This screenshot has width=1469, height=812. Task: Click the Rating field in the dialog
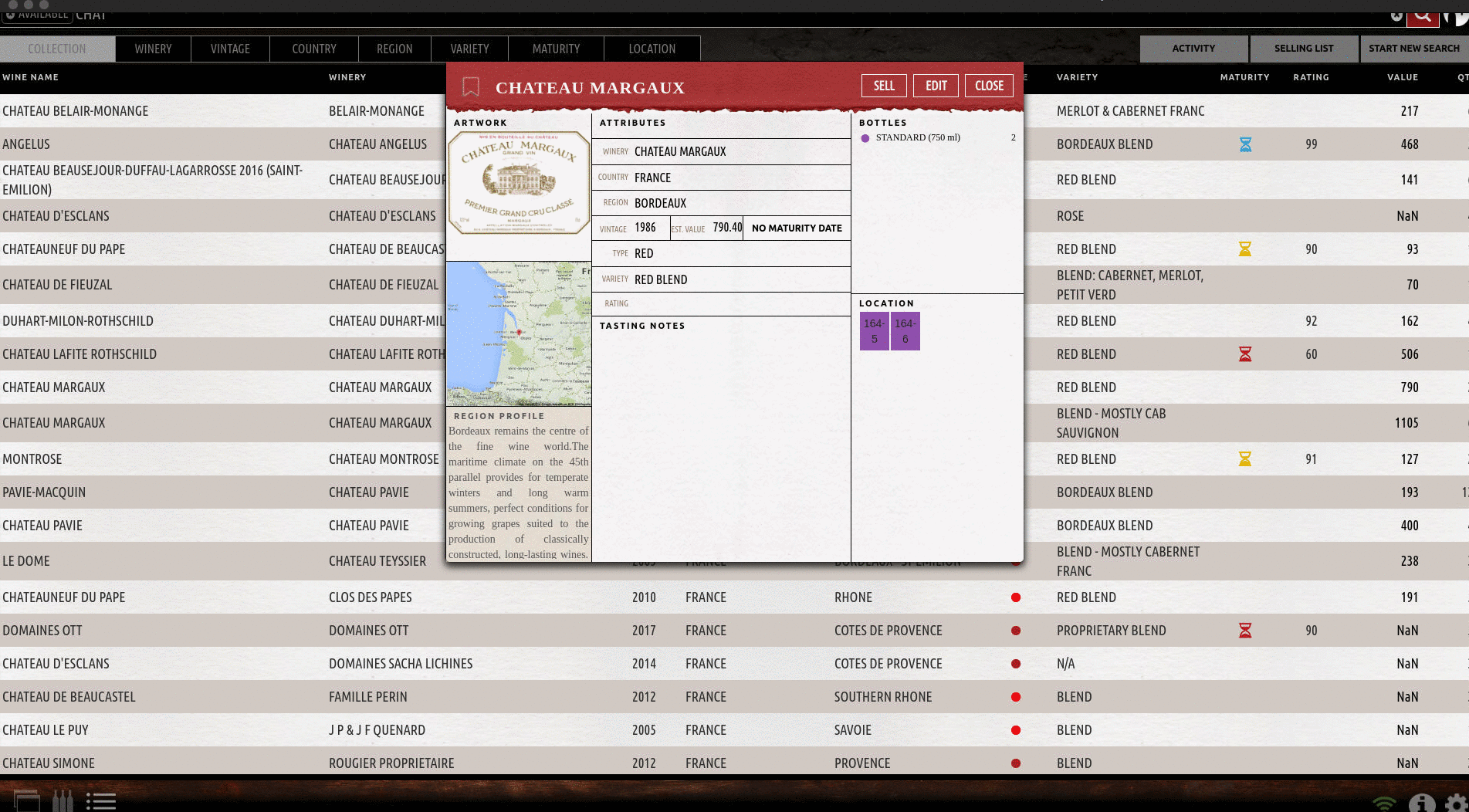click(721, 303)
